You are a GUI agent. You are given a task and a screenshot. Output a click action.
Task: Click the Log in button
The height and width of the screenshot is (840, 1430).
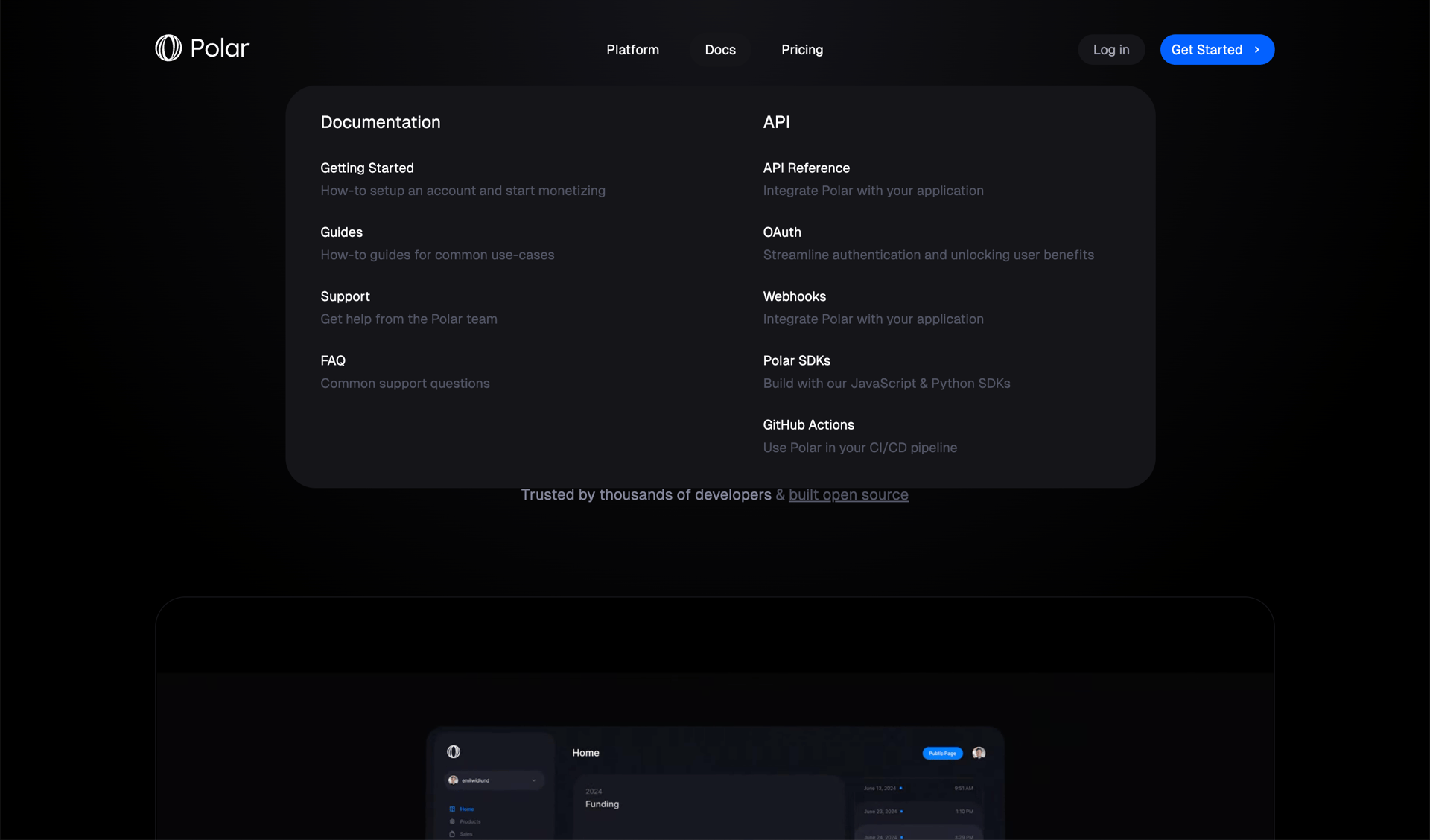tap(1110, 49)
